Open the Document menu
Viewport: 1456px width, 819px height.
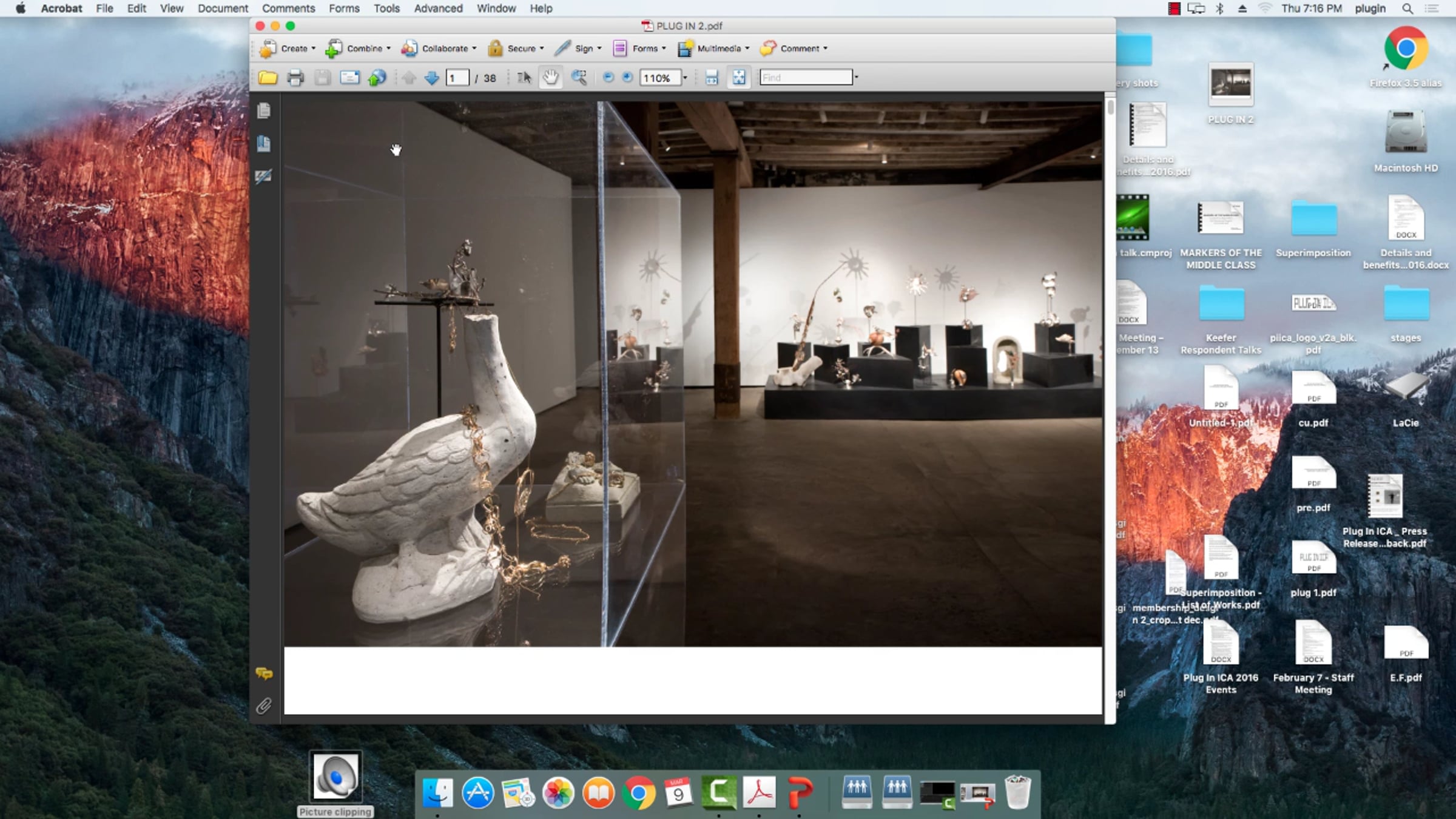tap(223, 8)
